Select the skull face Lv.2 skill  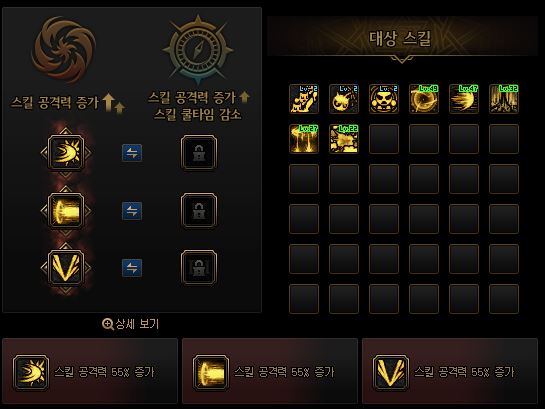(x=384, y=99)
